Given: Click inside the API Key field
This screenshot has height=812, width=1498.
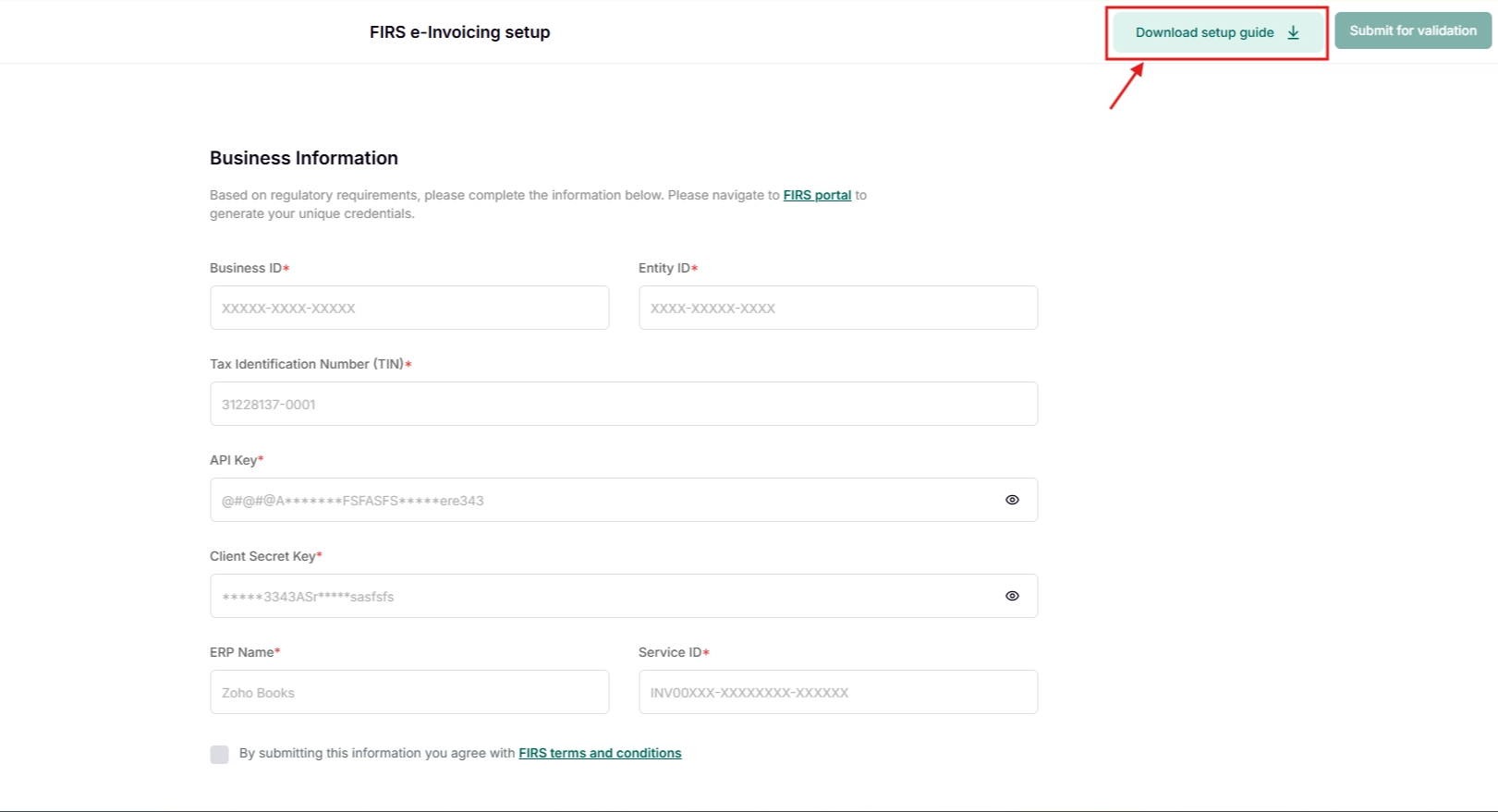Looking at the screenshot, I should coord(601,500).
